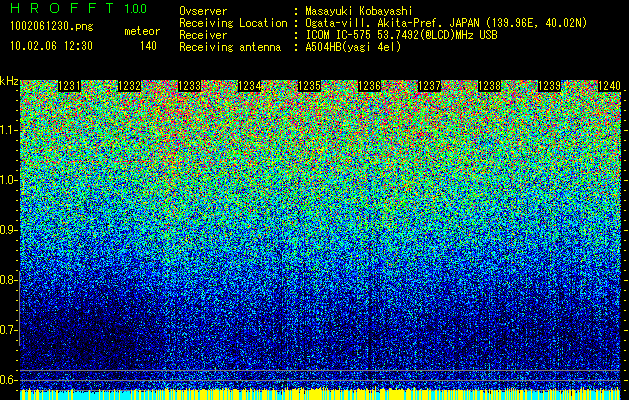Click the 0.9 kHz axis label
The height and width of the screenshot is (400, 629).
tap(9, 230)
